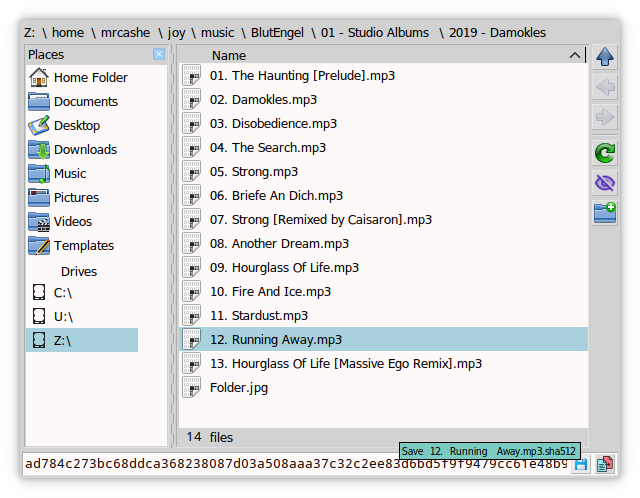Switch to the U:\ drive
The width and height of the screenshot is (640, 498).
point(63,317)
